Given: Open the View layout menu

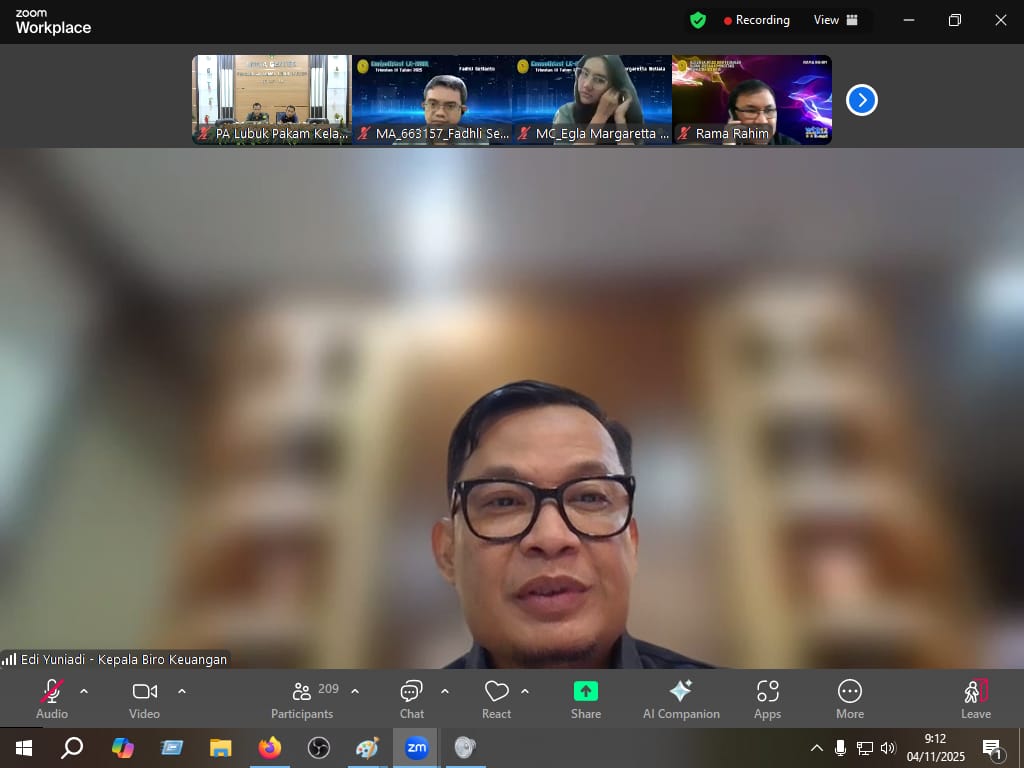Looking at the screenshot, I should click(836, 20).
